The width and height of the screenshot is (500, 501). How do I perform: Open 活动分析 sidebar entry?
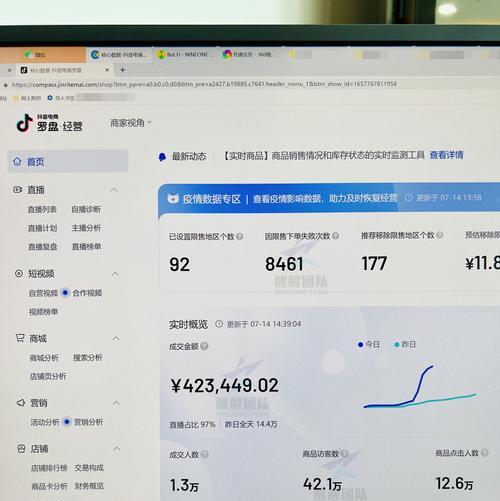pyautogui.click(x=45, y=422)
